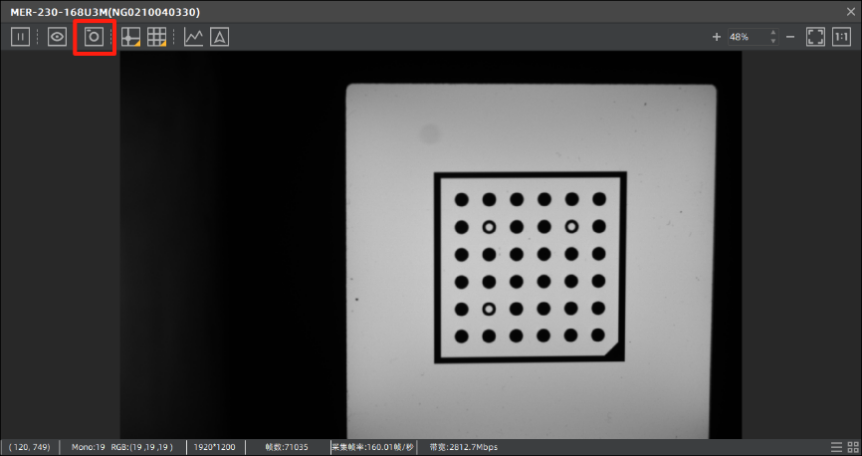The height and width of the screenshot is (456, 862).
Task: Fit image to window with expand icon
Action: 816,37
